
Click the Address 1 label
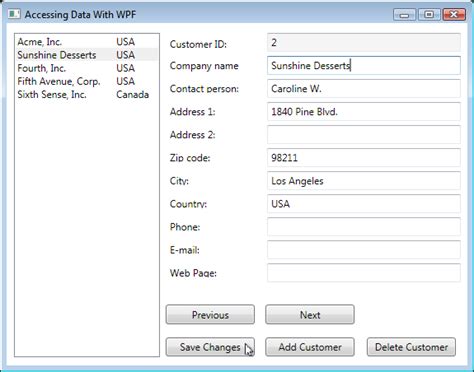pos(193,112)
